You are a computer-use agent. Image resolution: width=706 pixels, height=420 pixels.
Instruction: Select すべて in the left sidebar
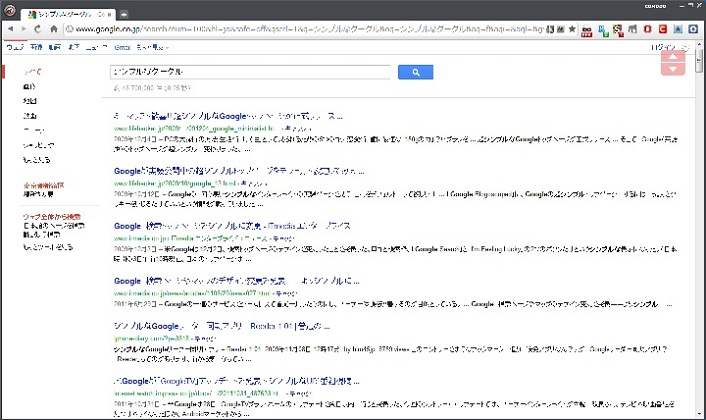(32, 72)
